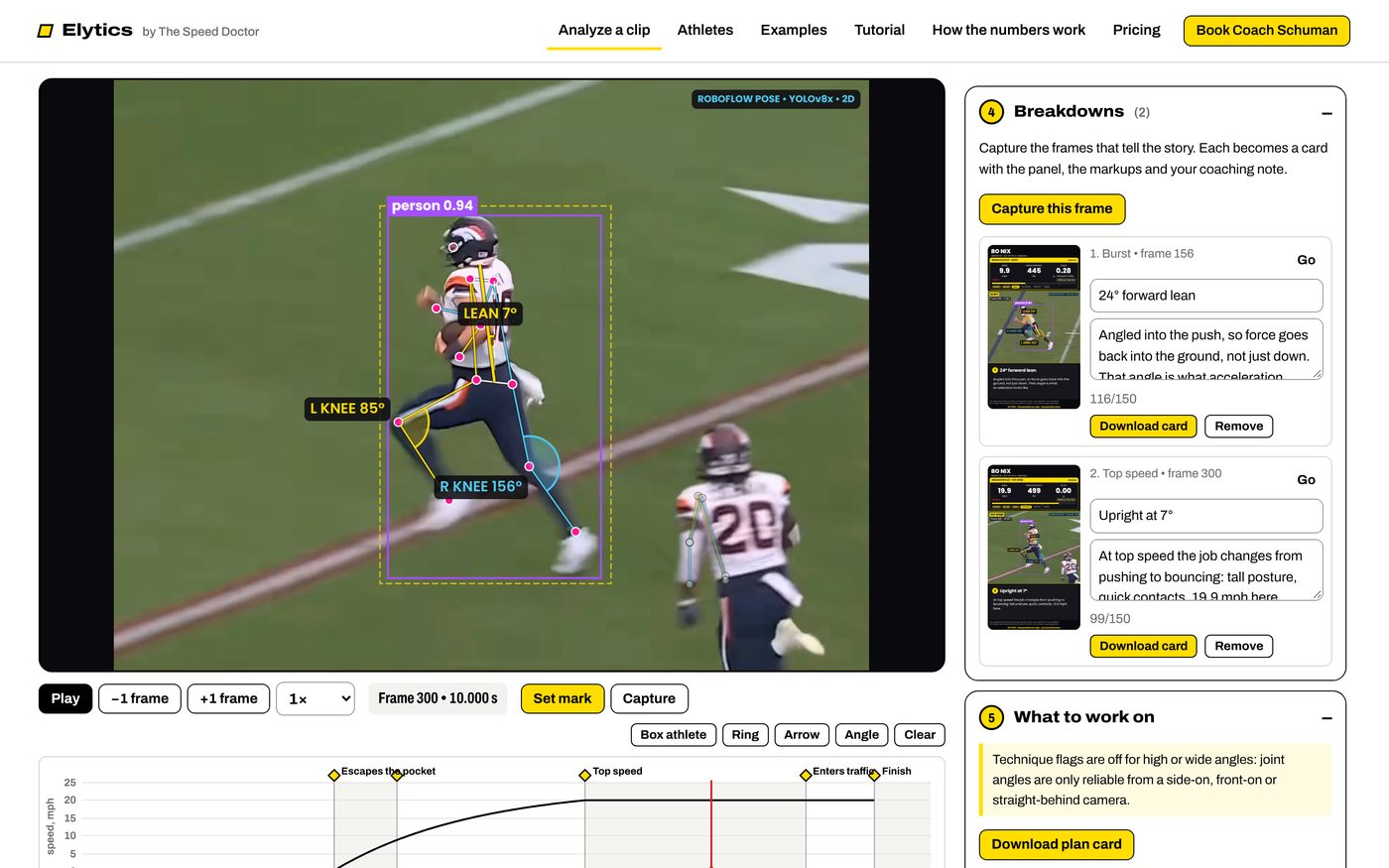Edit the Top speed coaching note textarea
Image resolution: width=1389 pixels, height=868 pixels.
[1206, 569]
